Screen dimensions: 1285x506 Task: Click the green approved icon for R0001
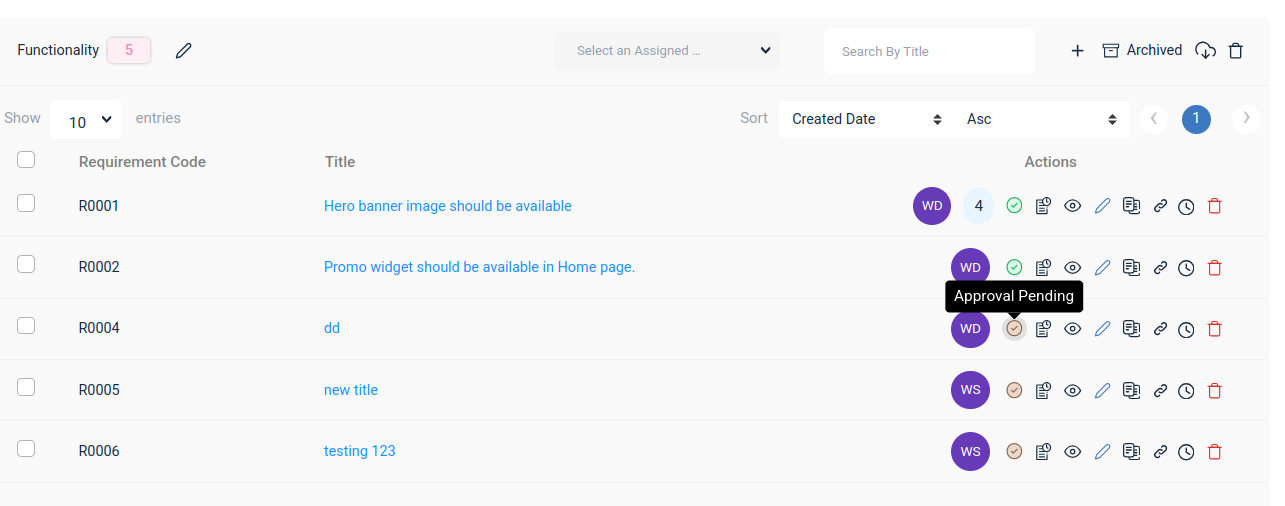coord(1014,205)
